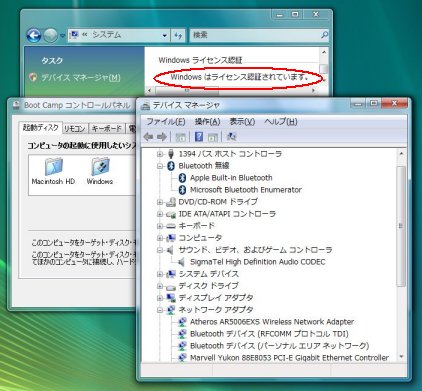The image size is (422, 391).
Task: Expand the システム デバイス node
Action: point(160,274)
